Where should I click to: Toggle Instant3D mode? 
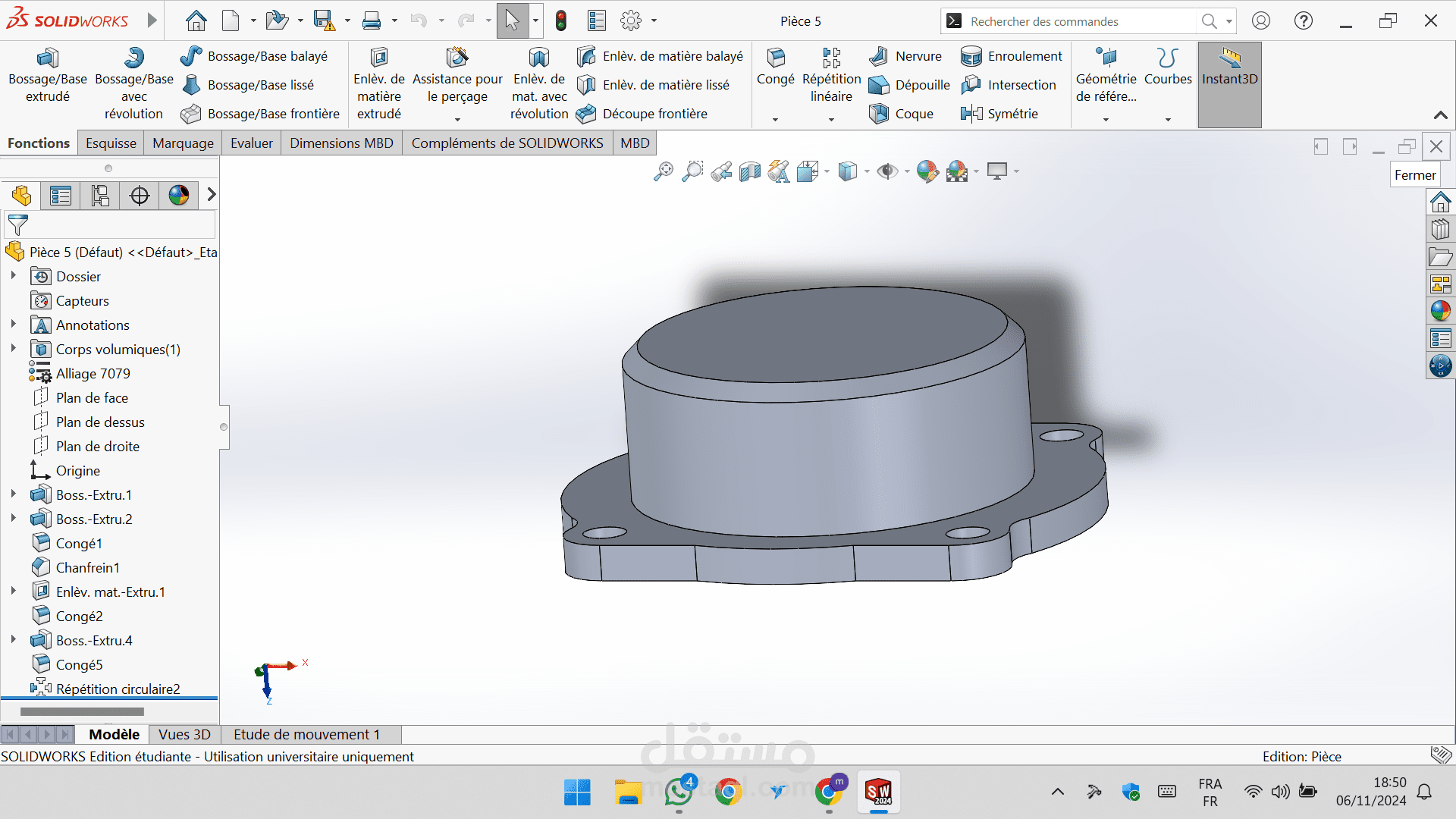click(1229, 67)
